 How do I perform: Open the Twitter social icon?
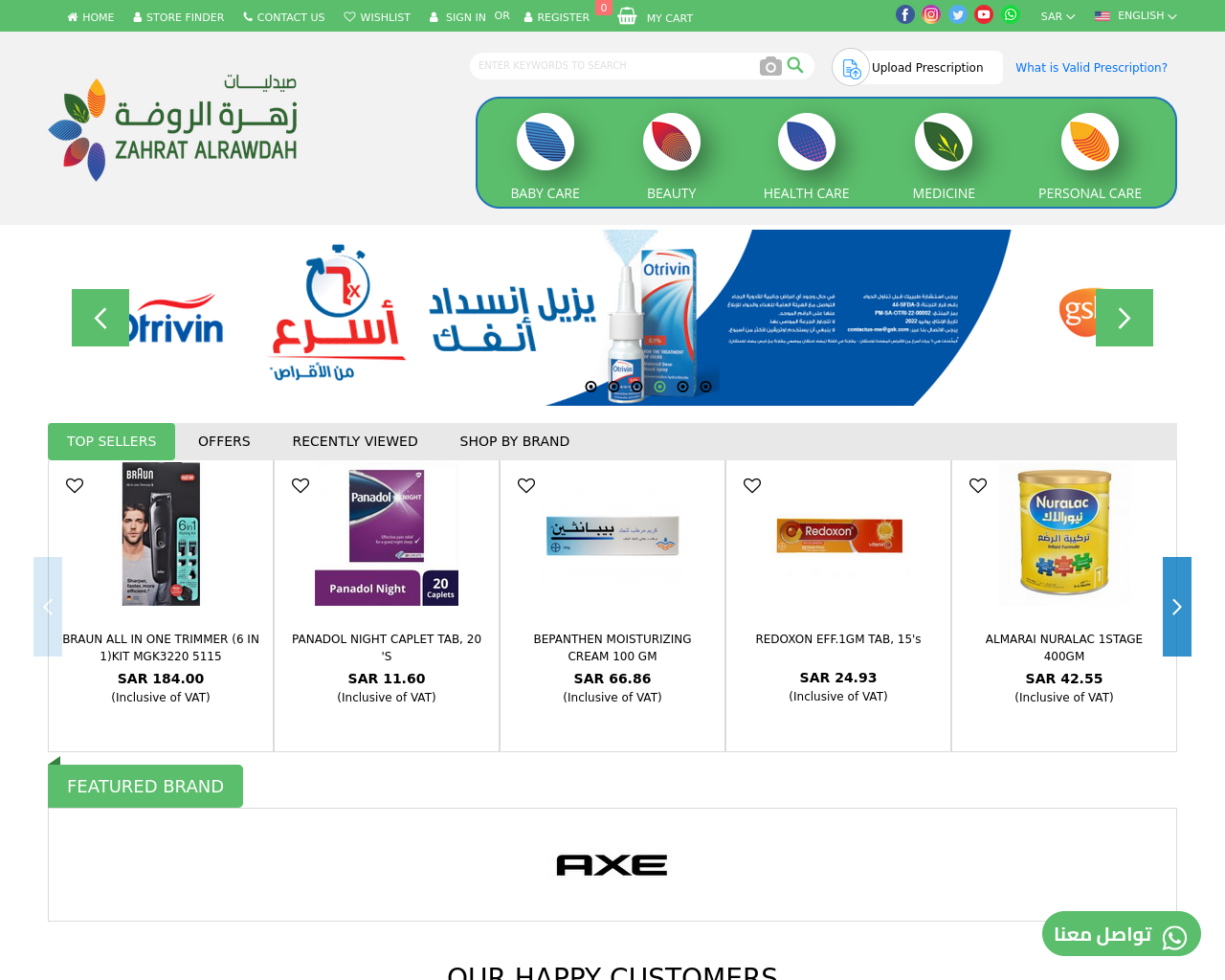[958, 14]
